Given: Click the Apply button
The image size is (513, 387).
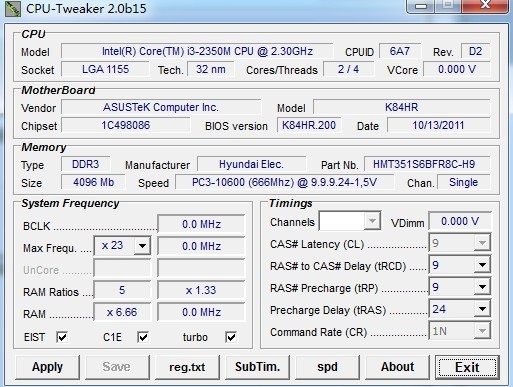Looking at the screenshot, I should (47, 367).
